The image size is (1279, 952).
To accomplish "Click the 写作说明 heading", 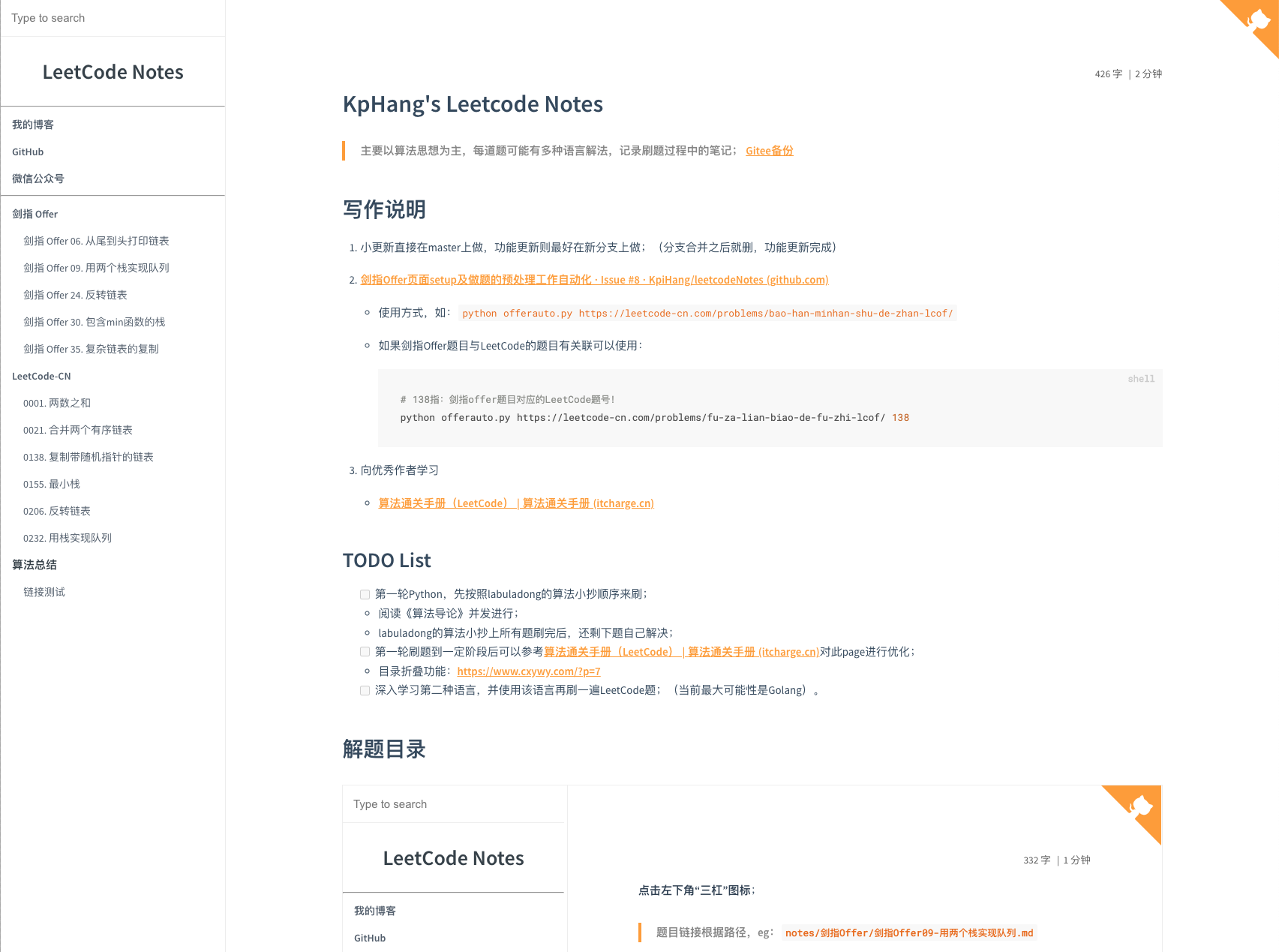I will point(384,209).
